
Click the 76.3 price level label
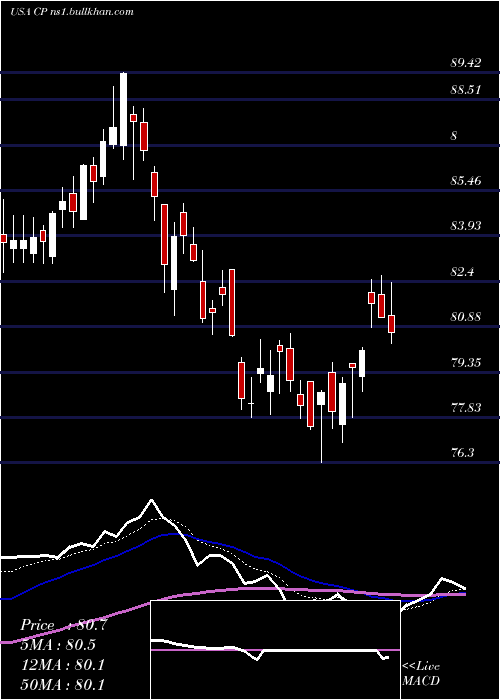tap(462, 453)
